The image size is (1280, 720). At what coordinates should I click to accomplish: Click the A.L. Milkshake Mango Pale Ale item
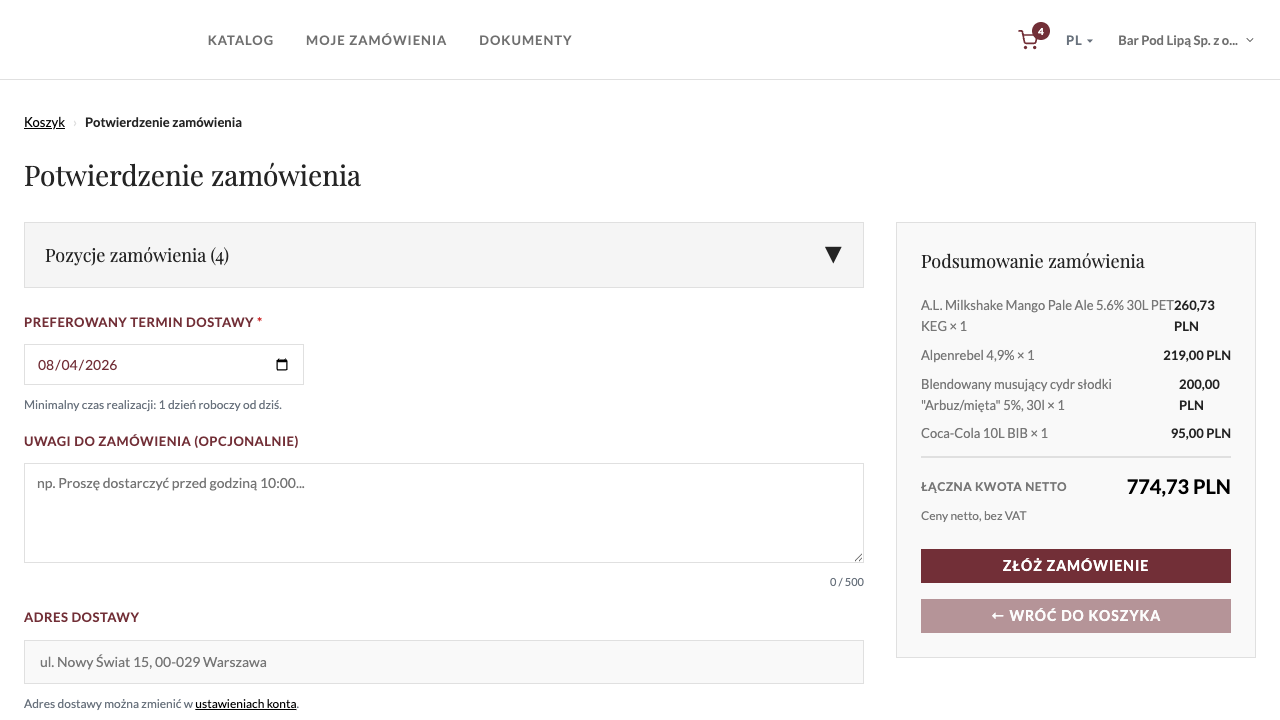click(x=1047, y=316)
